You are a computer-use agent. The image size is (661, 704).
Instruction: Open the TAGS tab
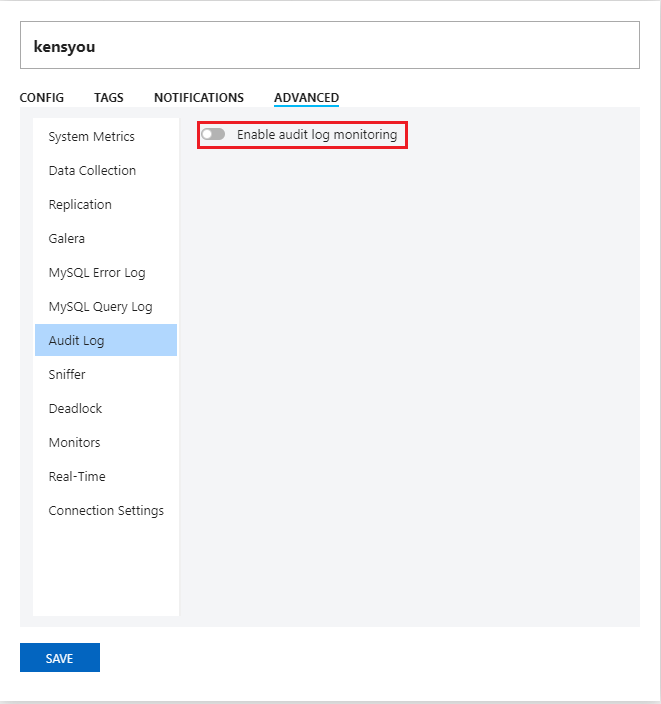109,97
